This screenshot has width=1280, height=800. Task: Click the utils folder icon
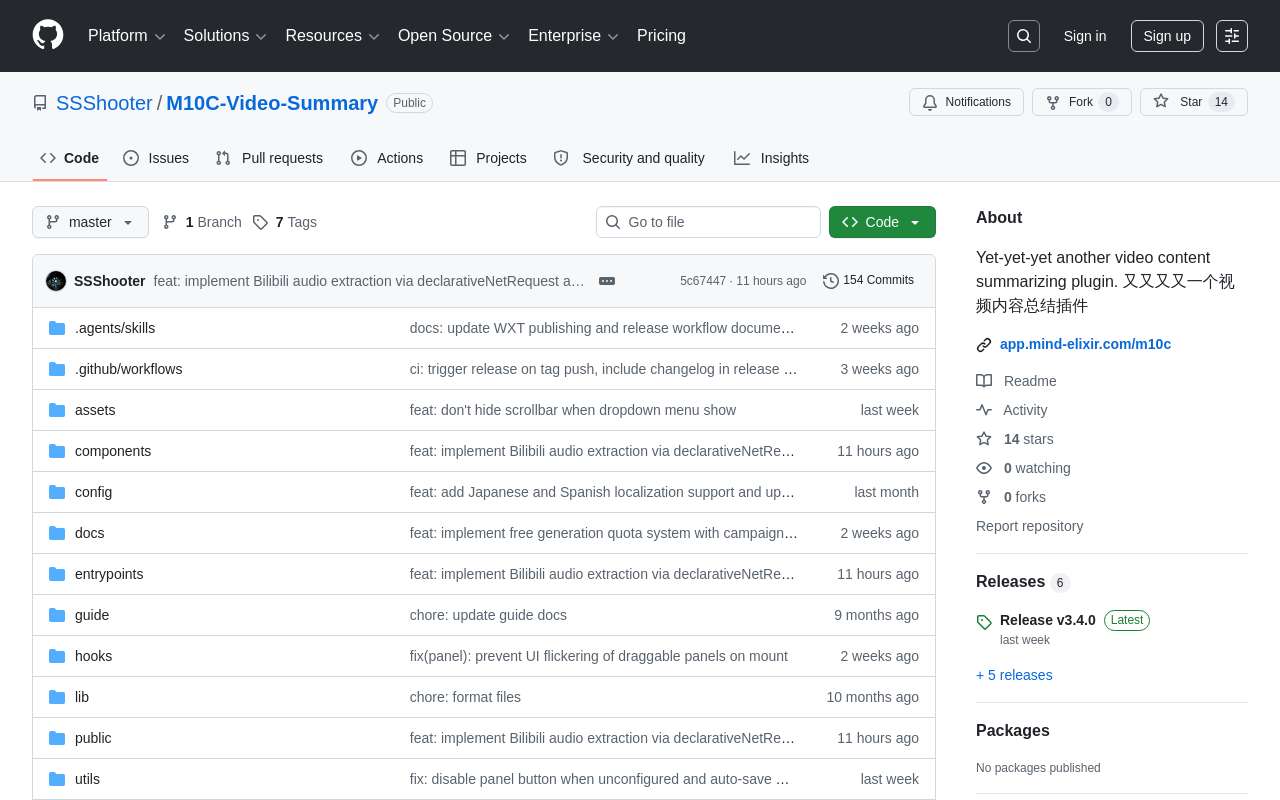tap(57, 779)
